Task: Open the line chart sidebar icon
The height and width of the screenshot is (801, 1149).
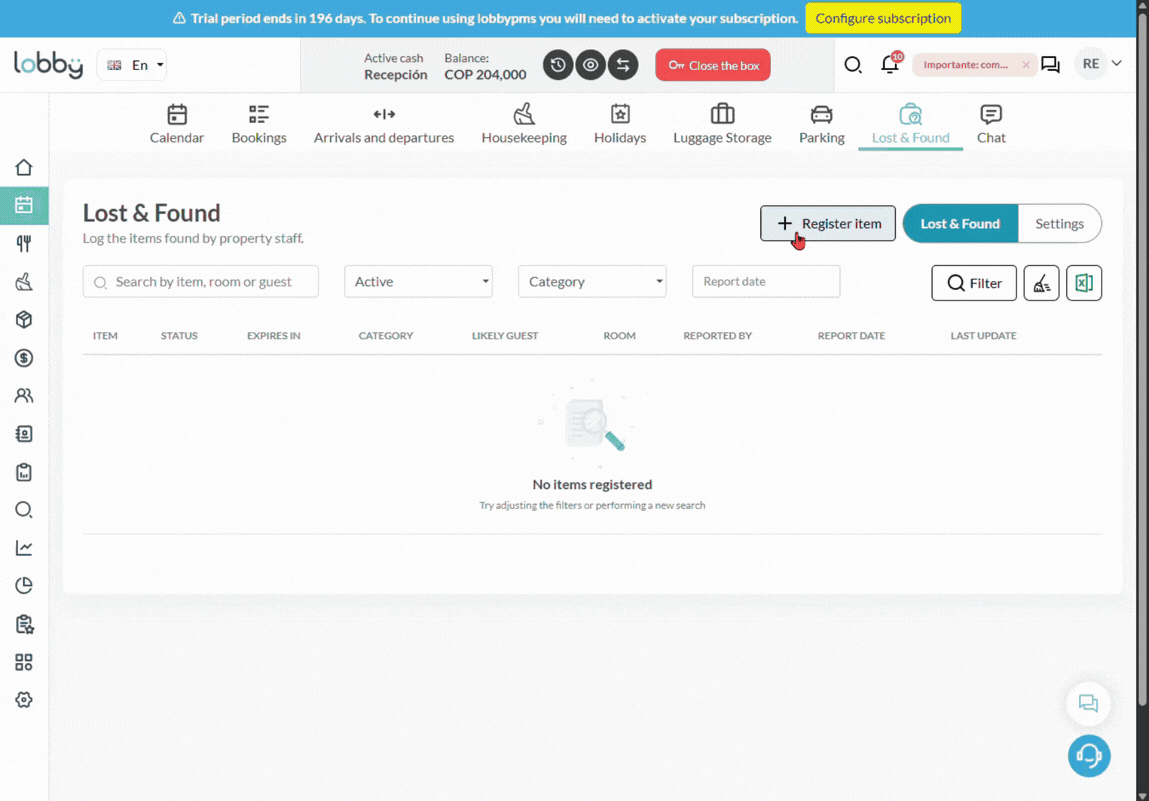Action: (x=23, y=548)
